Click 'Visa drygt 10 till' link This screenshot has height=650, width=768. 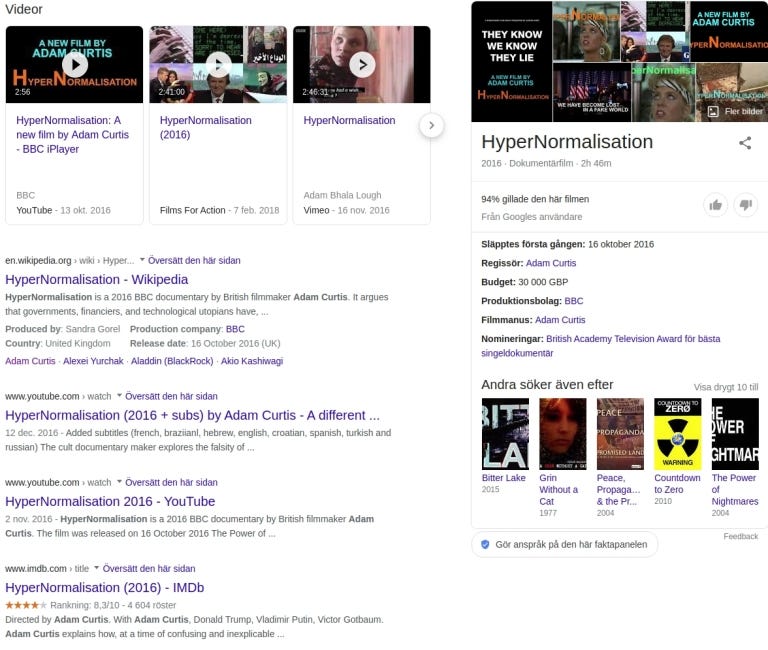coord(726,387)
